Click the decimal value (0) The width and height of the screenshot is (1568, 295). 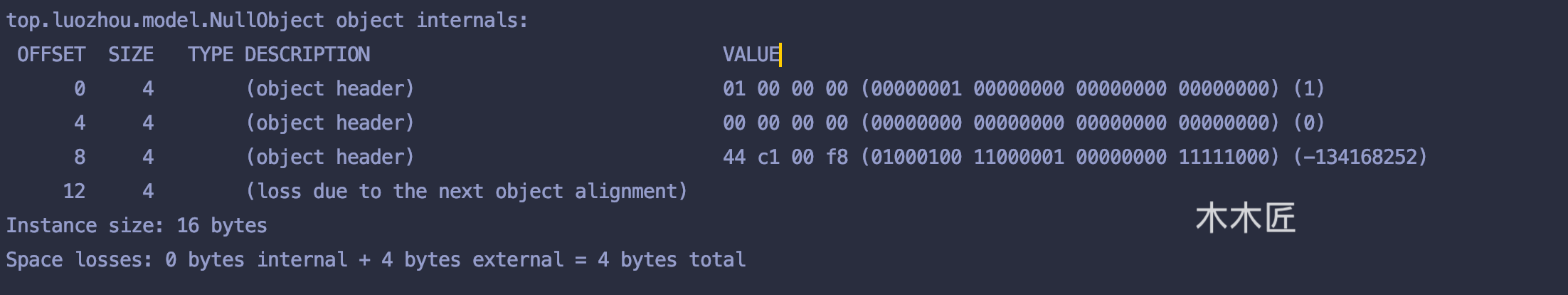1309,123
